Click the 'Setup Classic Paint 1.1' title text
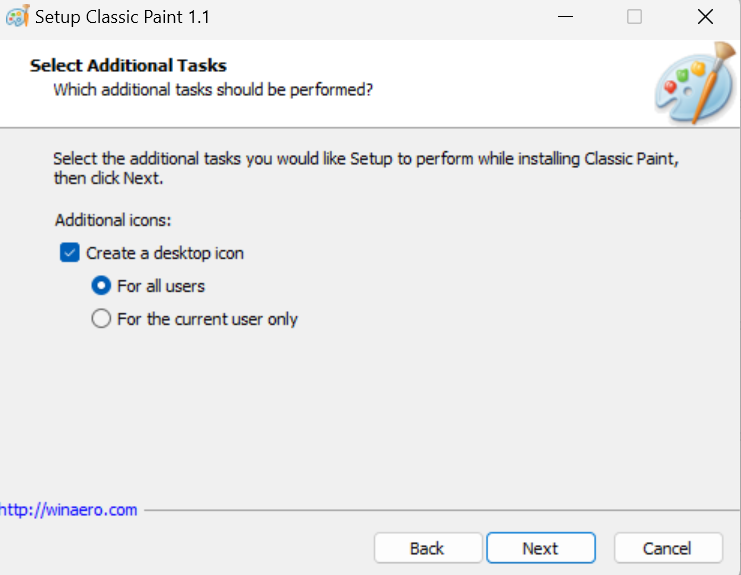The width and height of the screenshot is (741, 575). (122, 17)
